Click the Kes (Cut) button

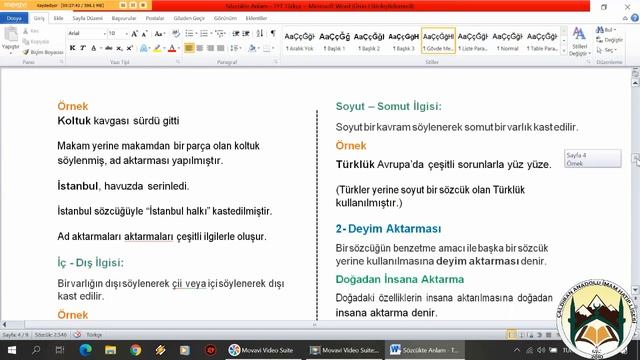click(31, 31)
